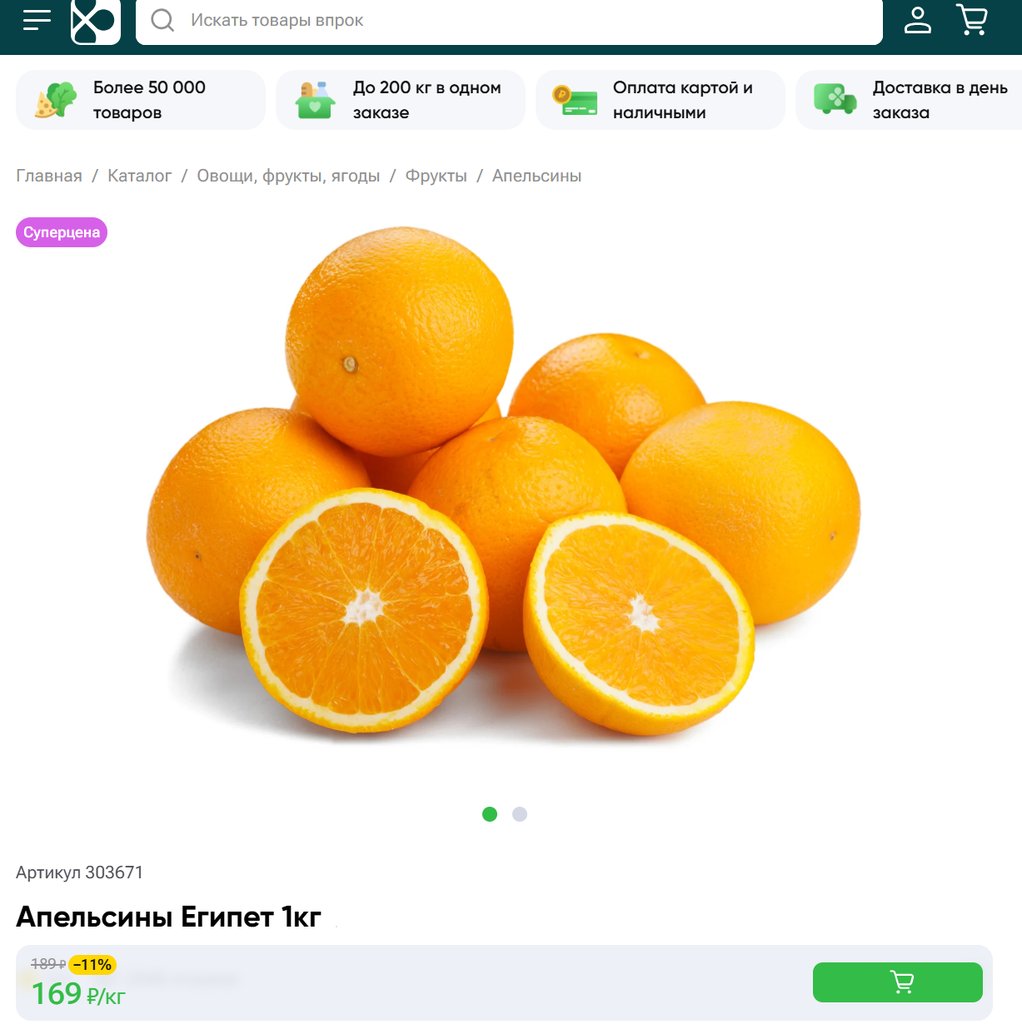Screen dimensions: 1022x1024
Task: Open the shopping cart in header
Action: 972,20
